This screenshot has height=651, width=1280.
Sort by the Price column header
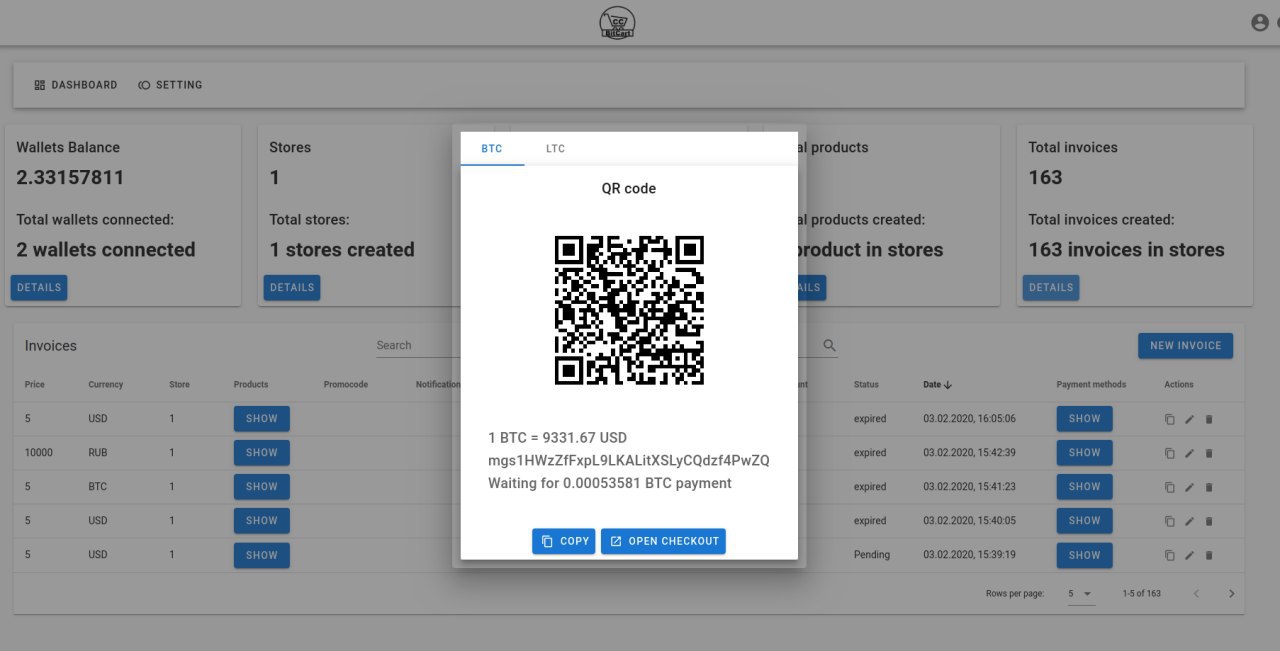pyautogui.click(x=35, y=384)
